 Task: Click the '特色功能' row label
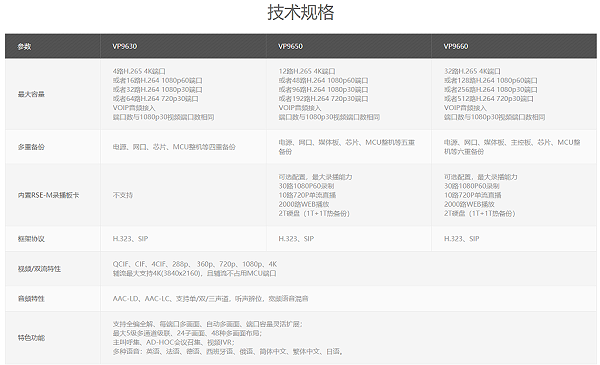31,338
